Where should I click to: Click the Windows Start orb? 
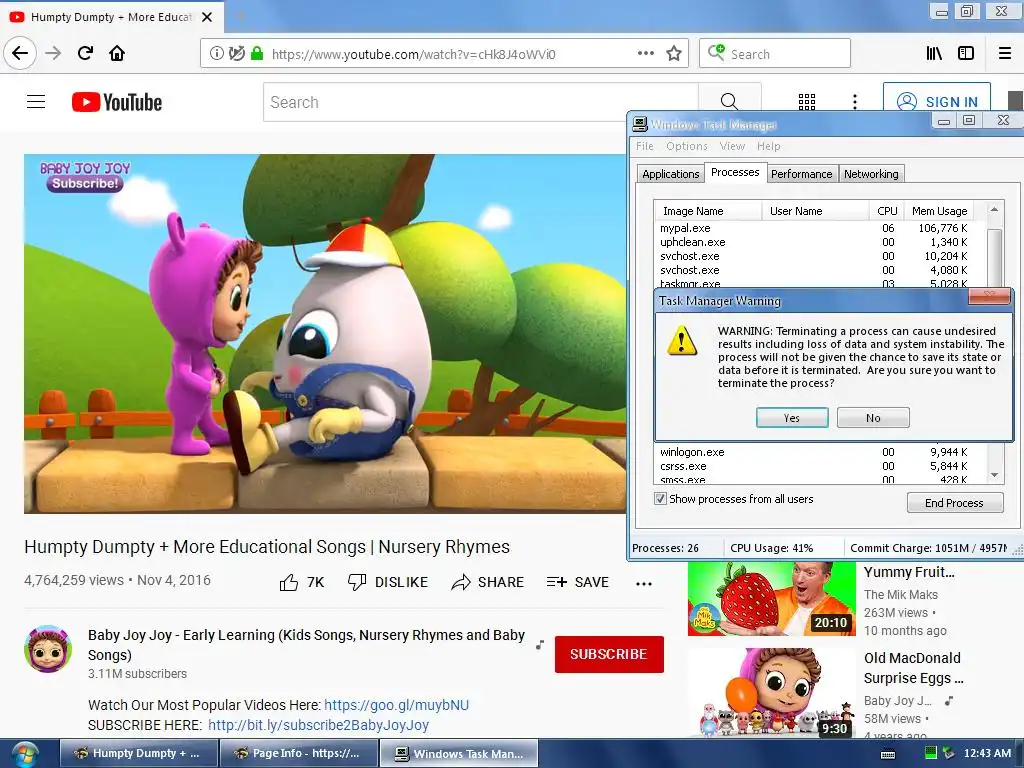(25, 754)
